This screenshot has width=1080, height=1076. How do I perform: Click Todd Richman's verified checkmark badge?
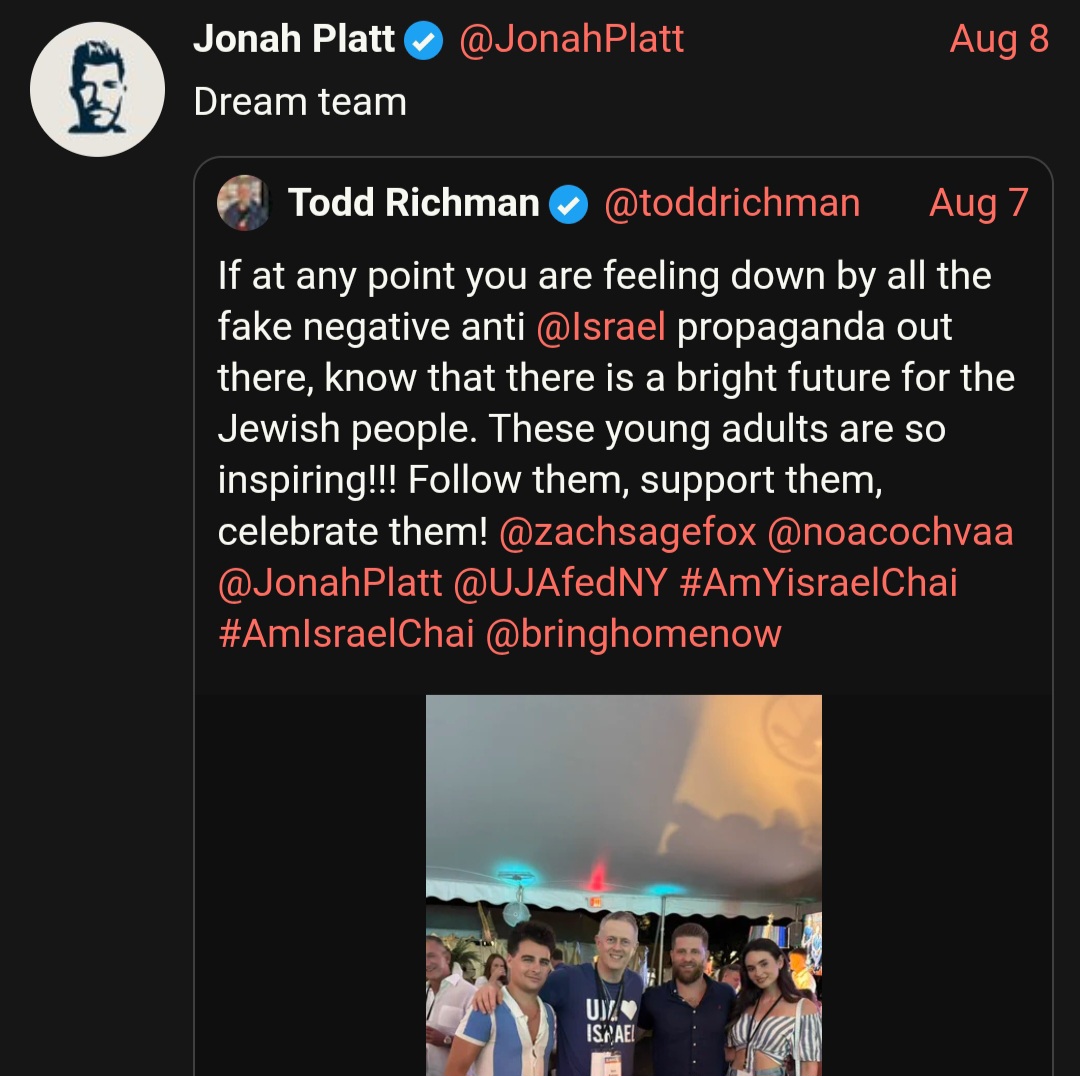coord(568,205)
